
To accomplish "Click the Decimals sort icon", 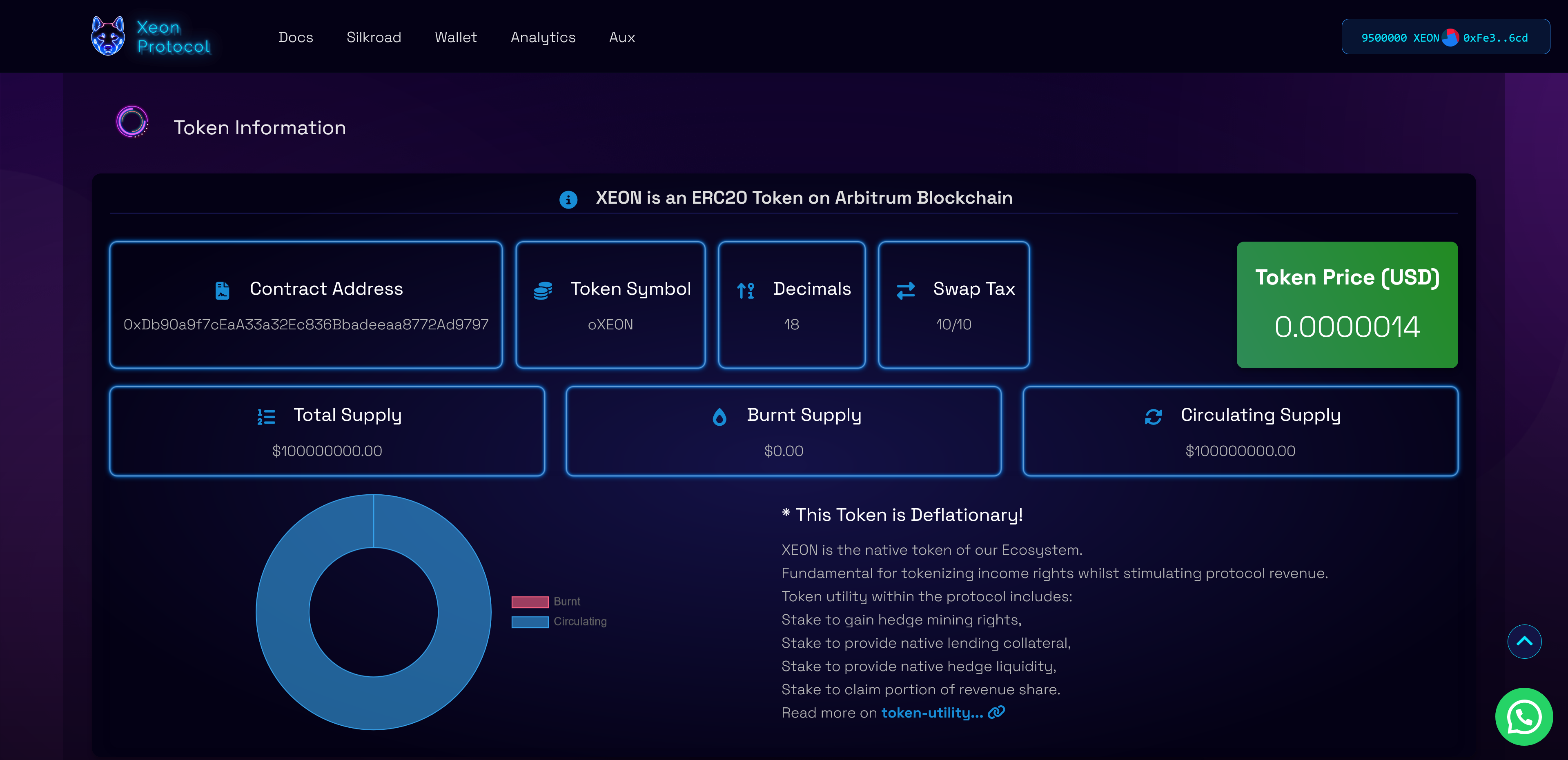I will click(745, 290).
